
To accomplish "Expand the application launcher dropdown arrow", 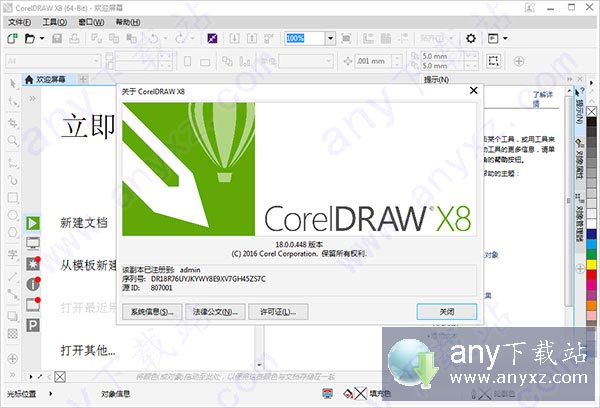I will click(505, 38).
